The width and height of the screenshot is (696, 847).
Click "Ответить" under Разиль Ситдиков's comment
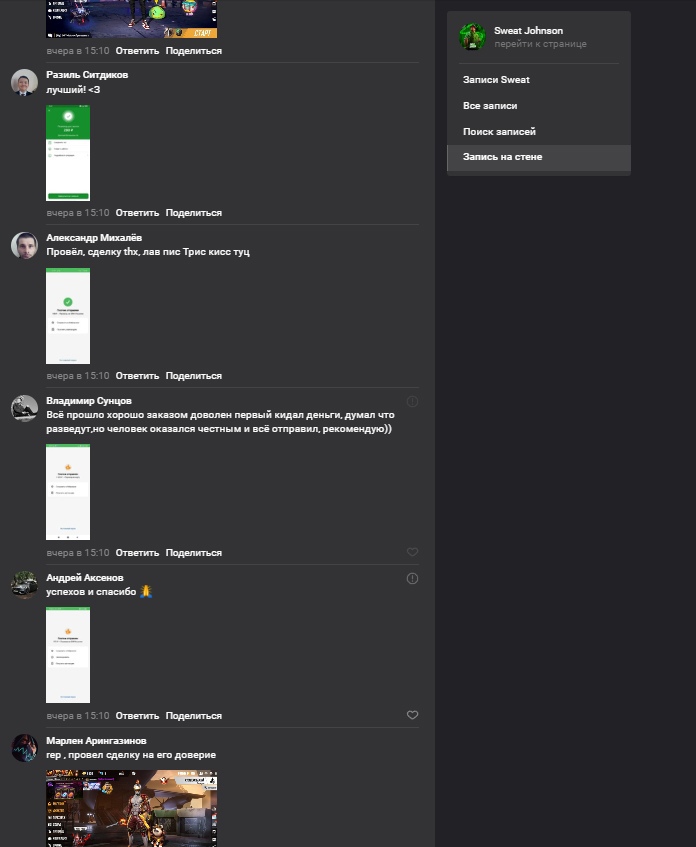[137, 213]
